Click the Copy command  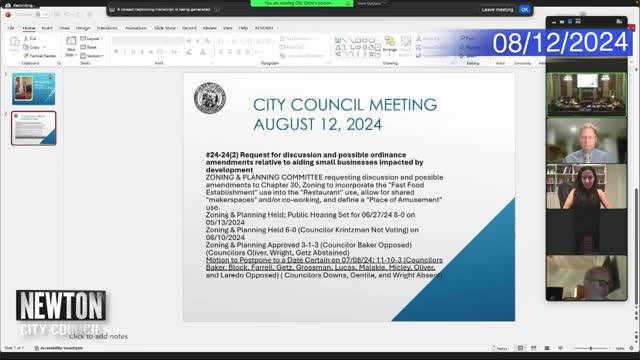pos(32,47)
